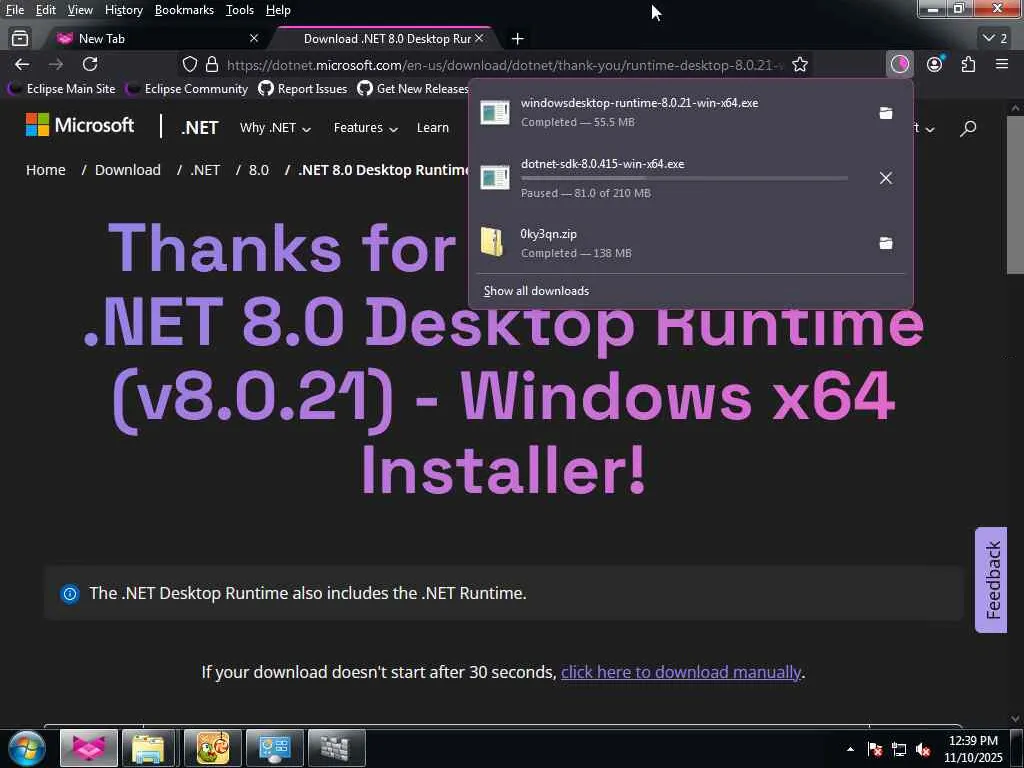Image resolution: width=1024 pixels, height=768 pixels.
Task: Click the network tray icon
Action: (899, 750)
